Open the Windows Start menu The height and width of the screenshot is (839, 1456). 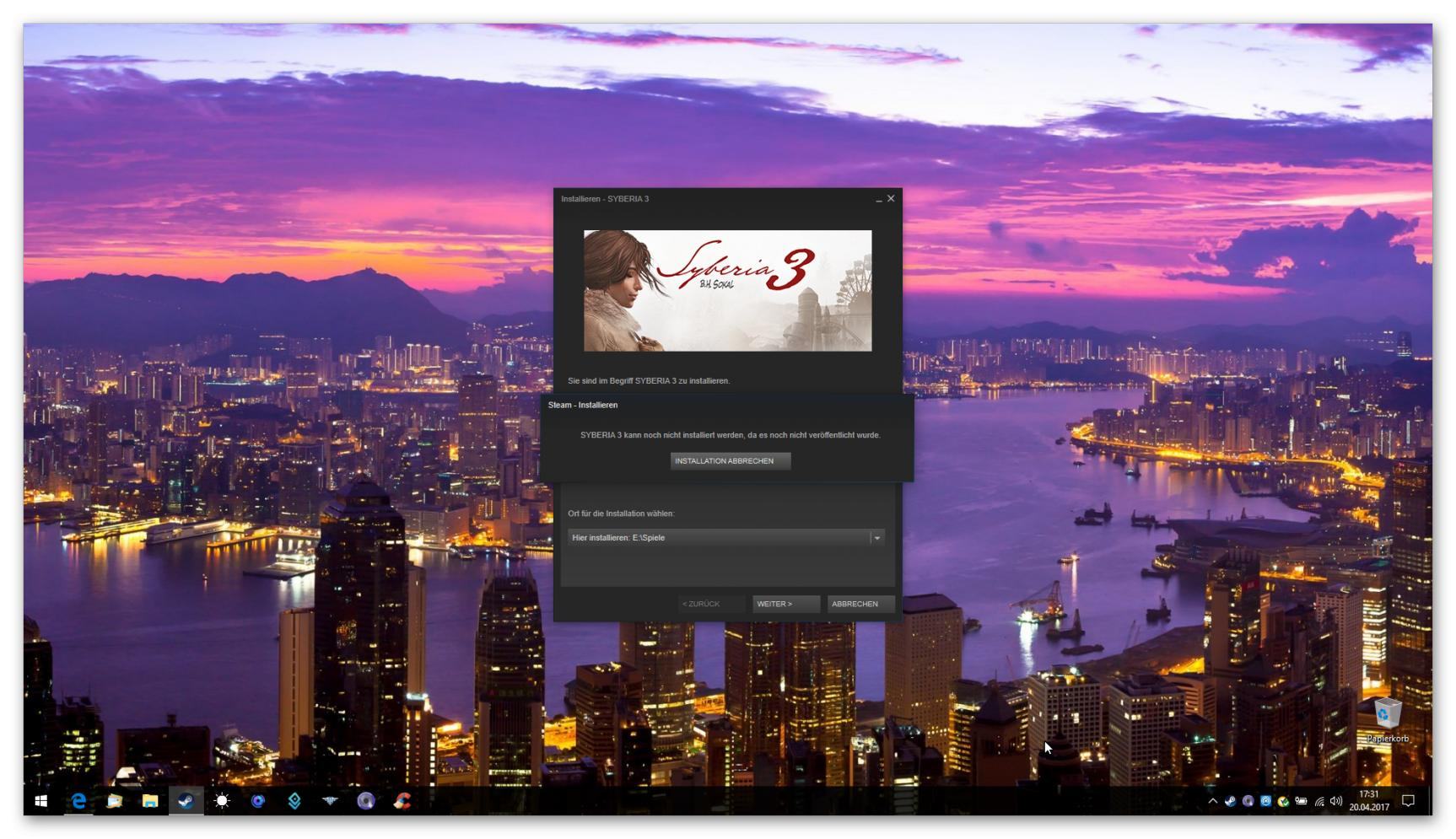tap(40, 801)
